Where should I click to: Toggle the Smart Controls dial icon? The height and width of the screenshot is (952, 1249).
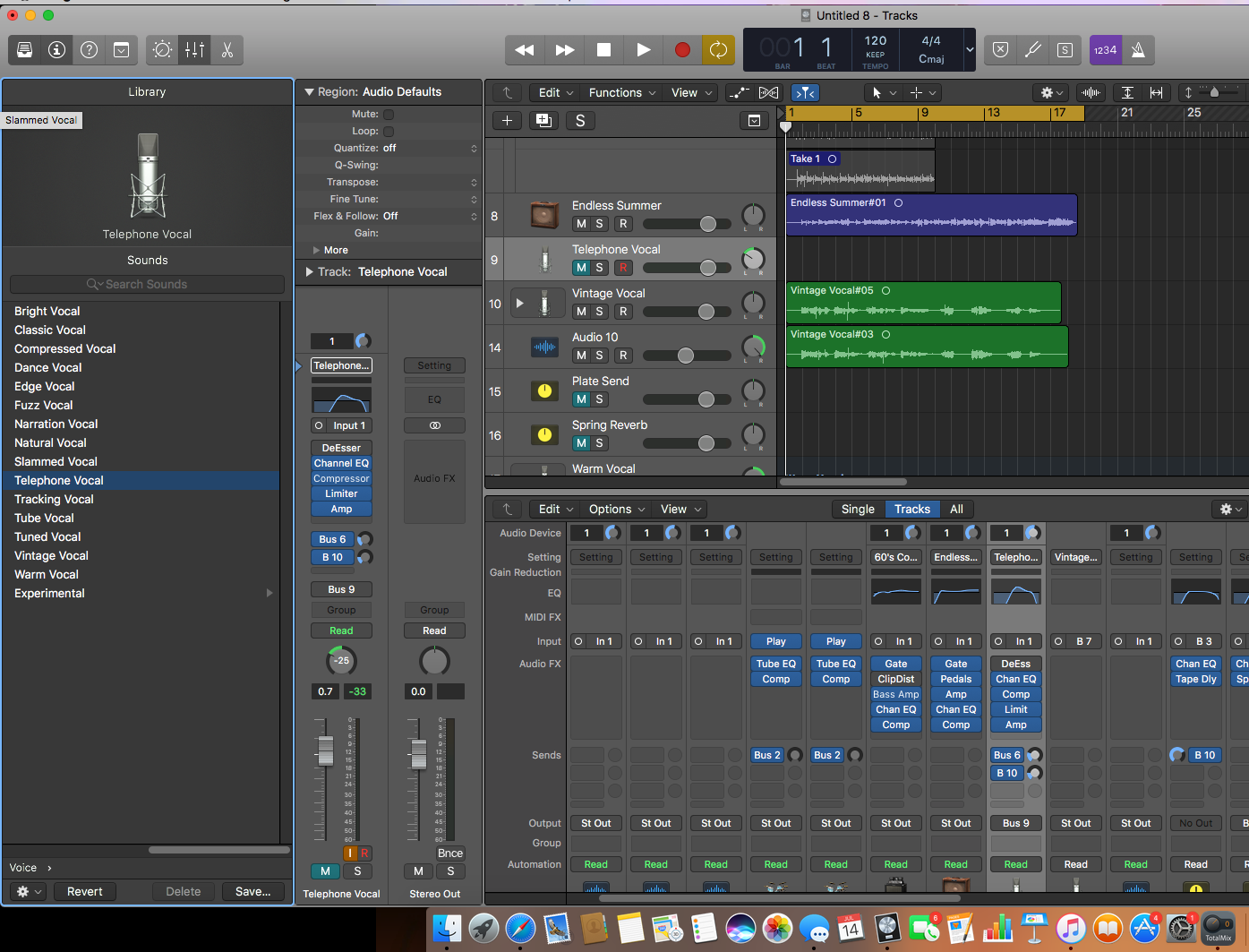(x=162, y=50)
